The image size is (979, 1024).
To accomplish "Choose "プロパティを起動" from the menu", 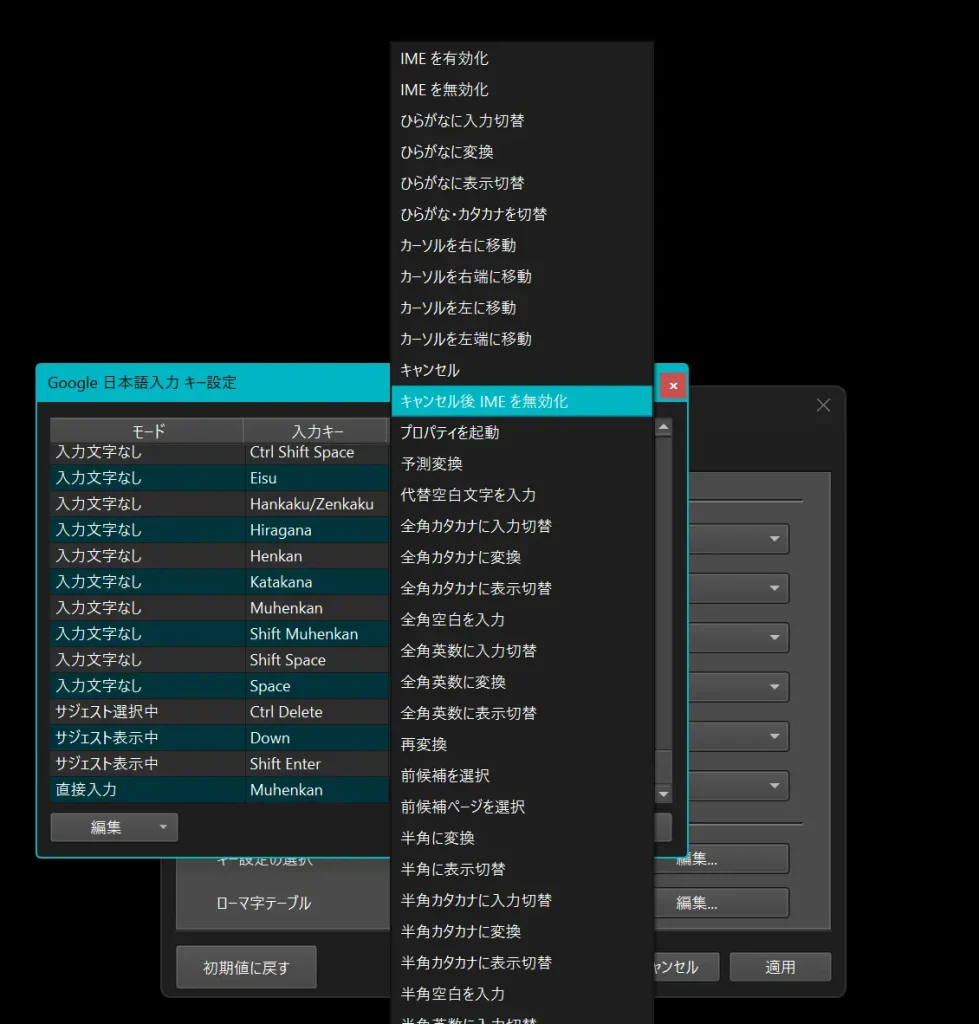I will [x=522, y=432].
